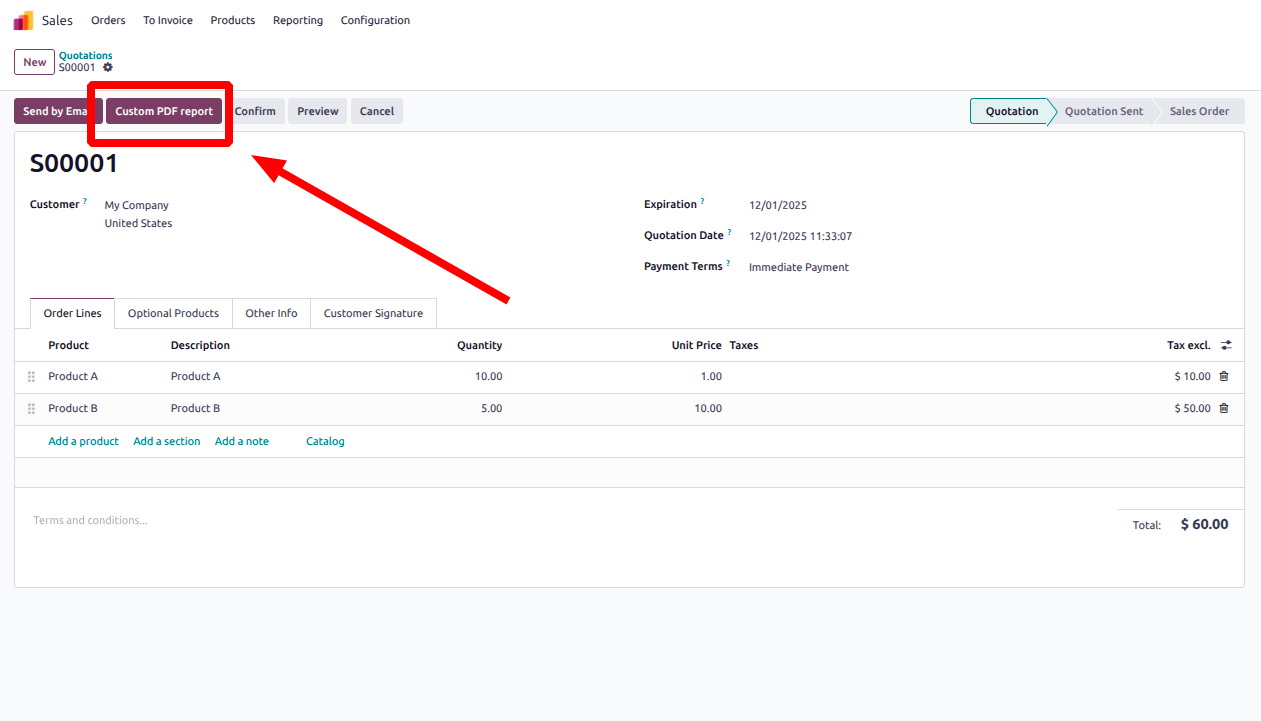The width and height of the screenshot is (1261, 721).
Task: Open the gear actions menu beside S00001
Action: pyautogui.click(x=108, y=68)
